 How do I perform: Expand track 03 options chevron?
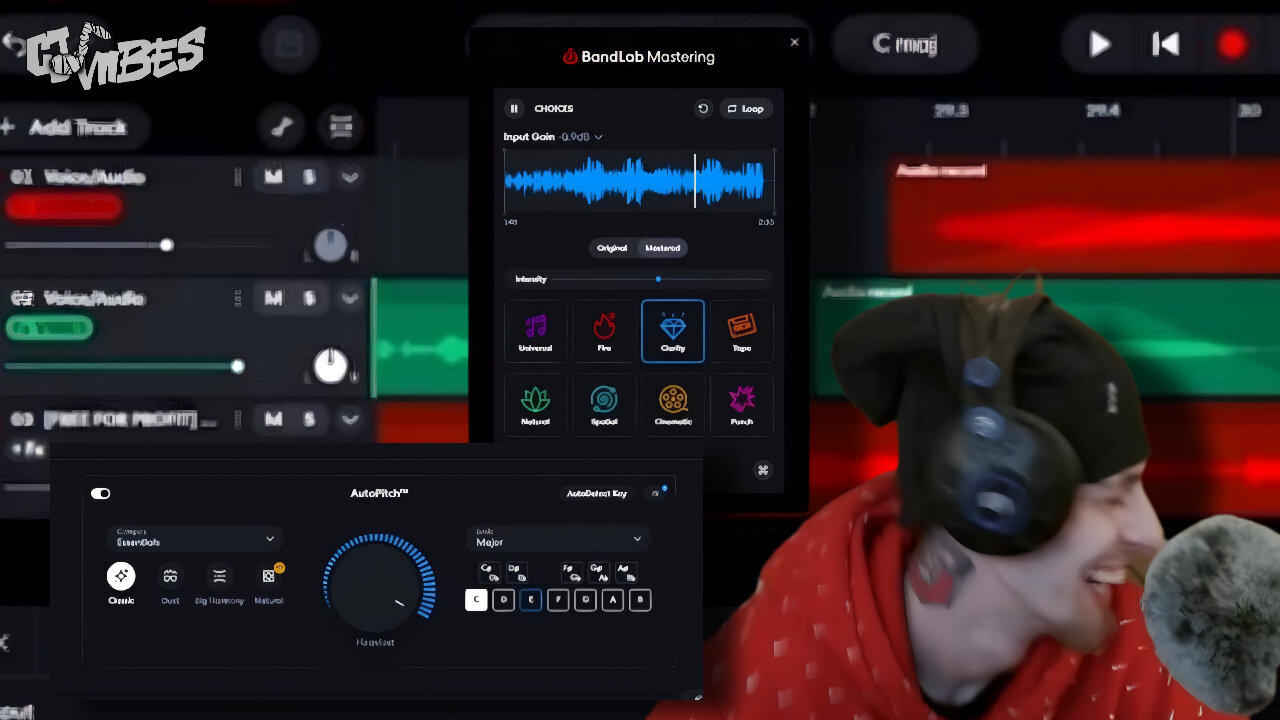point(349,419)
